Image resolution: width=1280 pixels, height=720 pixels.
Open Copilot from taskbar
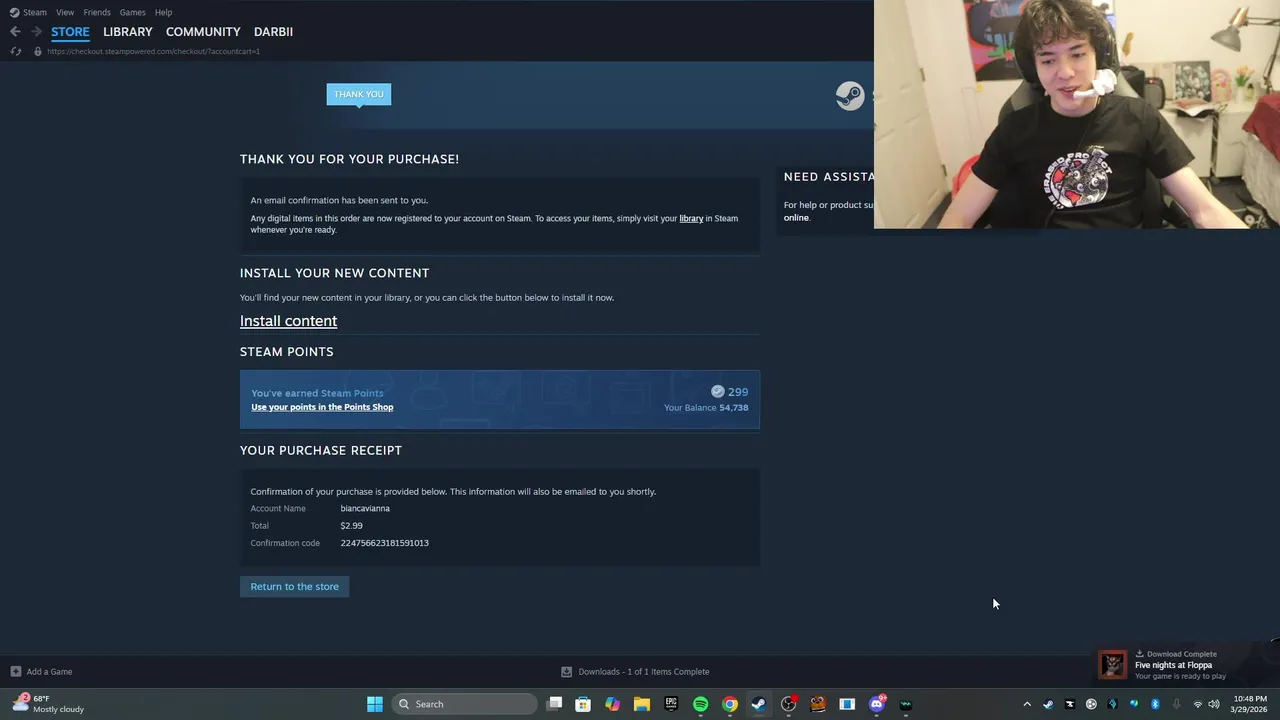(x=612, y=704)
